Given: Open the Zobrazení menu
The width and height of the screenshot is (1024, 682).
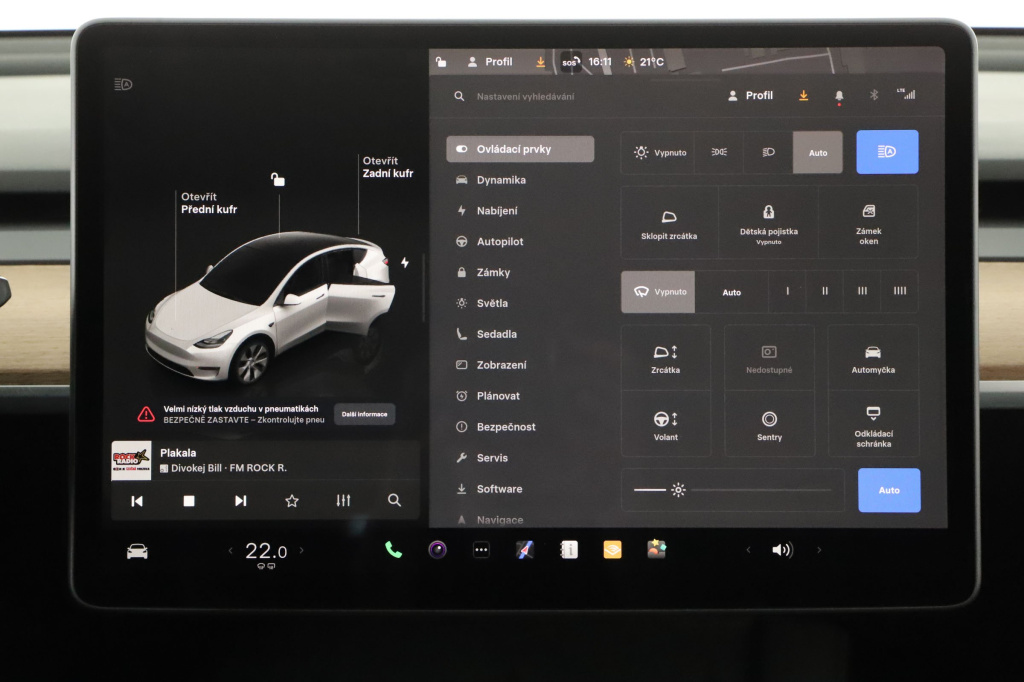Looking at the screenshot, I should click(x=520, y=365).
